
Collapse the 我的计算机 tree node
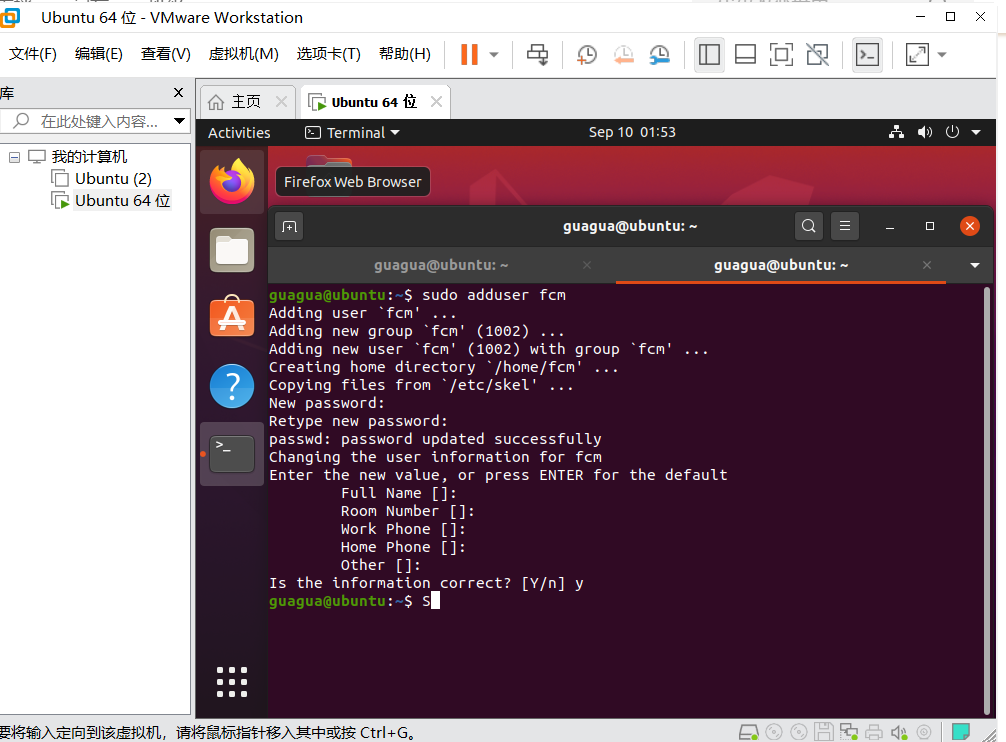[15, 156]
